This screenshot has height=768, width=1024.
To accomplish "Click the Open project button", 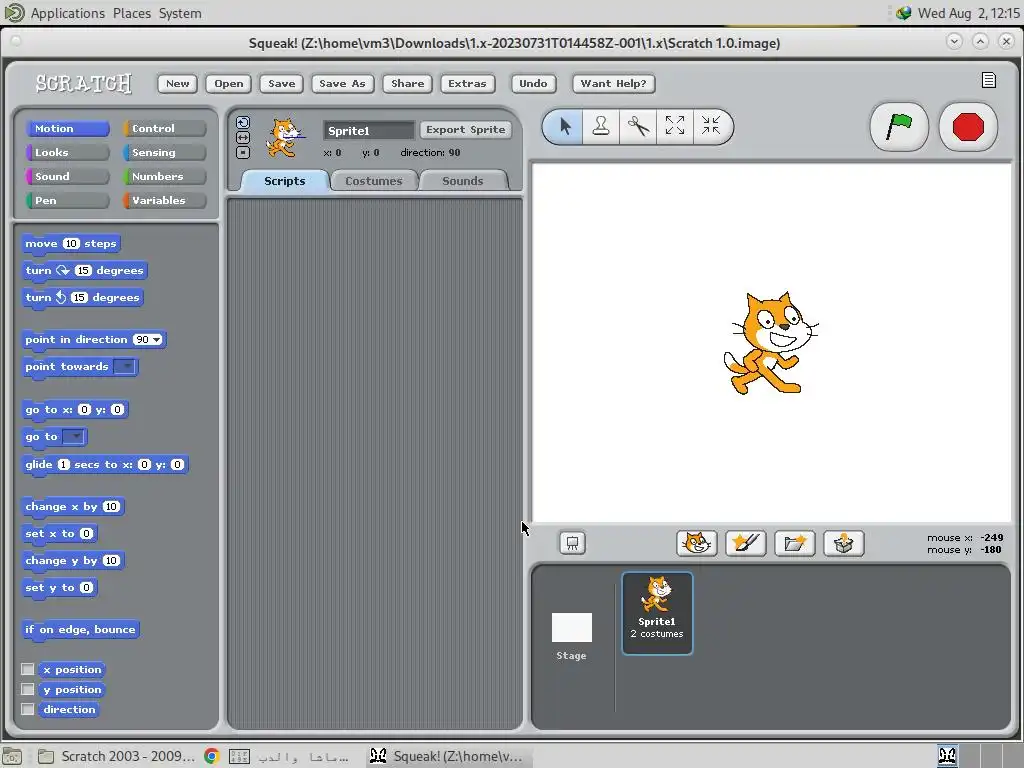I will coord(229,84).
